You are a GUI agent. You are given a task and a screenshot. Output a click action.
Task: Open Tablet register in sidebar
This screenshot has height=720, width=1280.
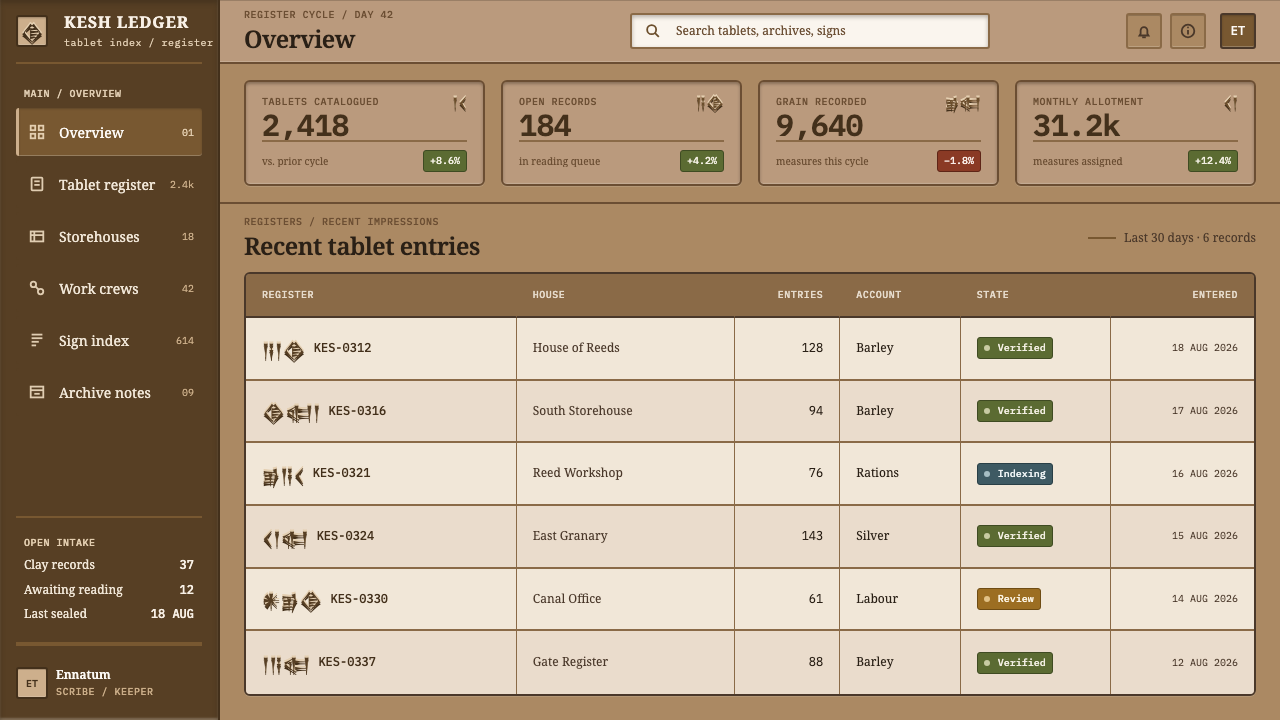click(109, 185)
